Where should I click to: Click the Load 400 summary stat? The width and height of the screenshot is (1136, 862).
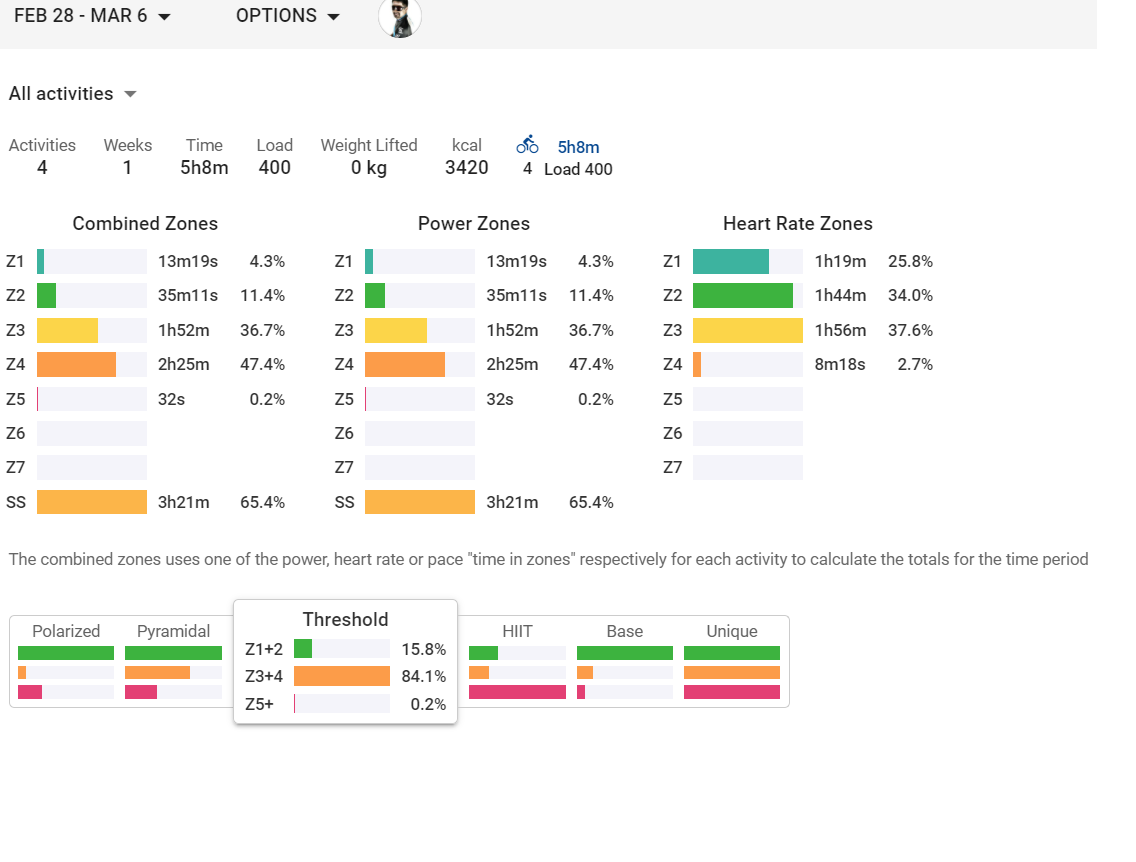click(x=274, y=157)
